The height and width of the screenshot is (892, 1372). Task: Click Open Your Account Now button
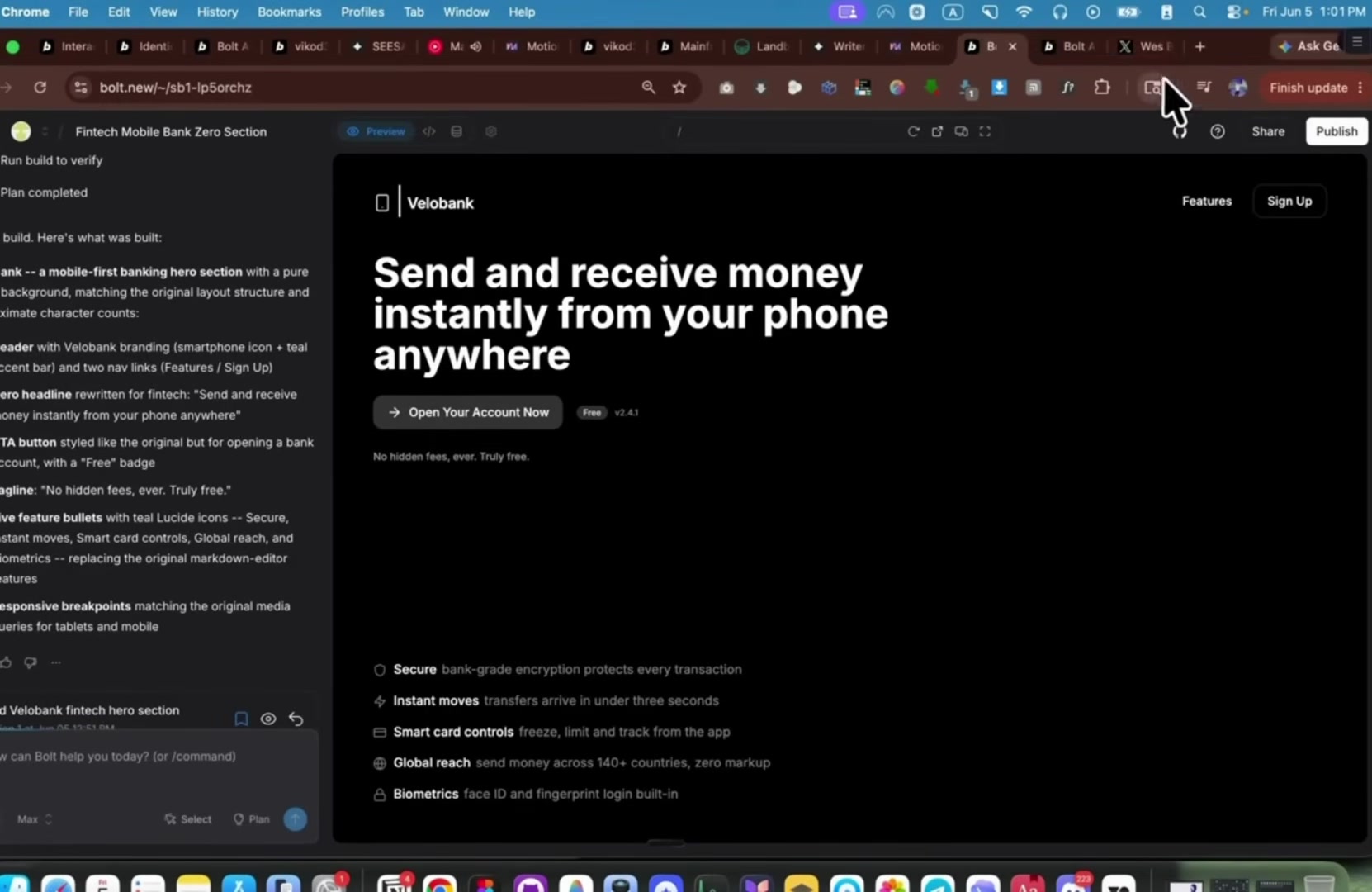(468, 412)
